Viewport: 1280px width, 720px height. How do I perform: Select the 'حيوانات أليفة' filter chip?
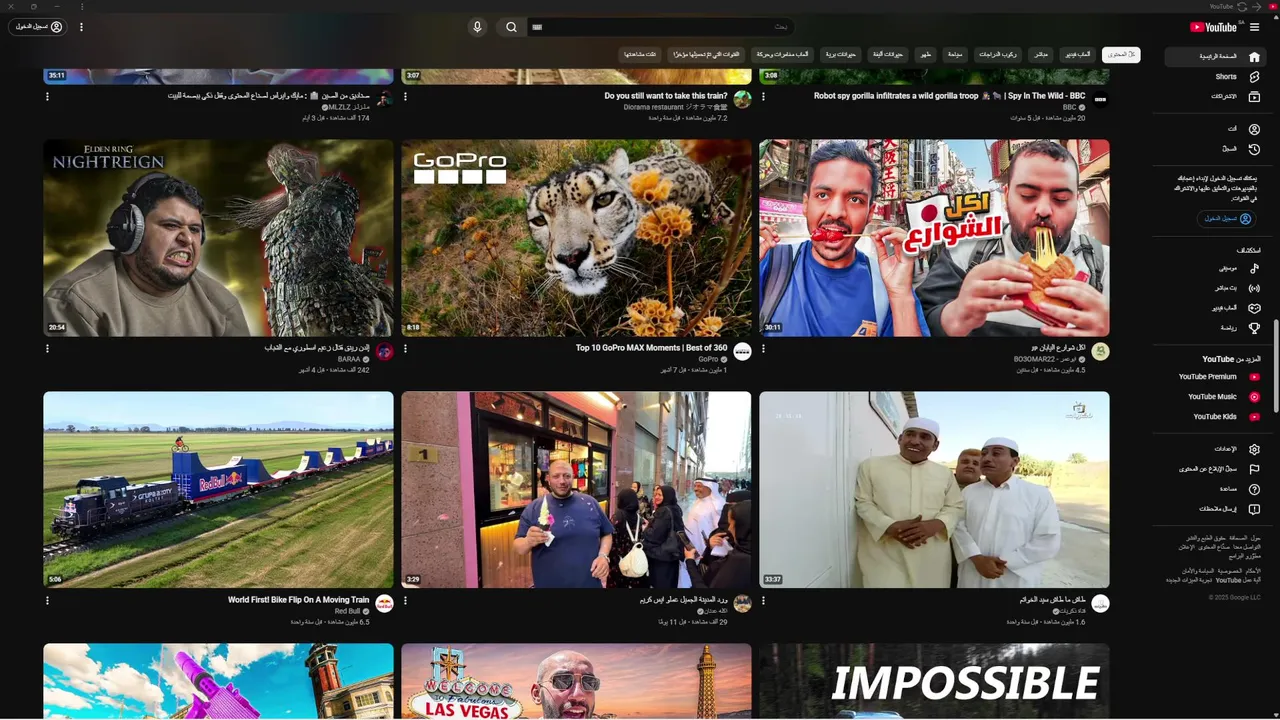888,54
